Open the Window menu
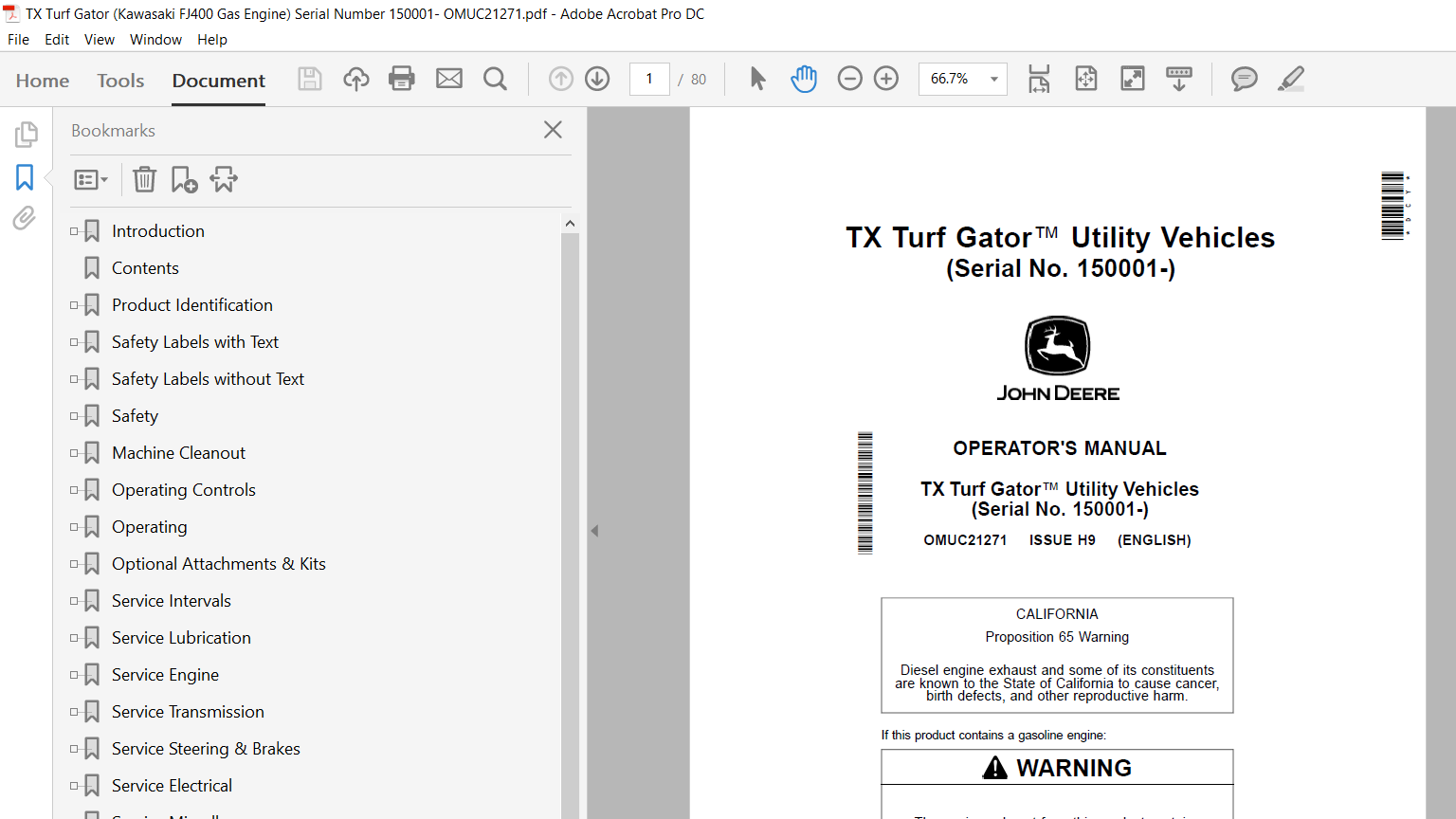 pos(156,40)
